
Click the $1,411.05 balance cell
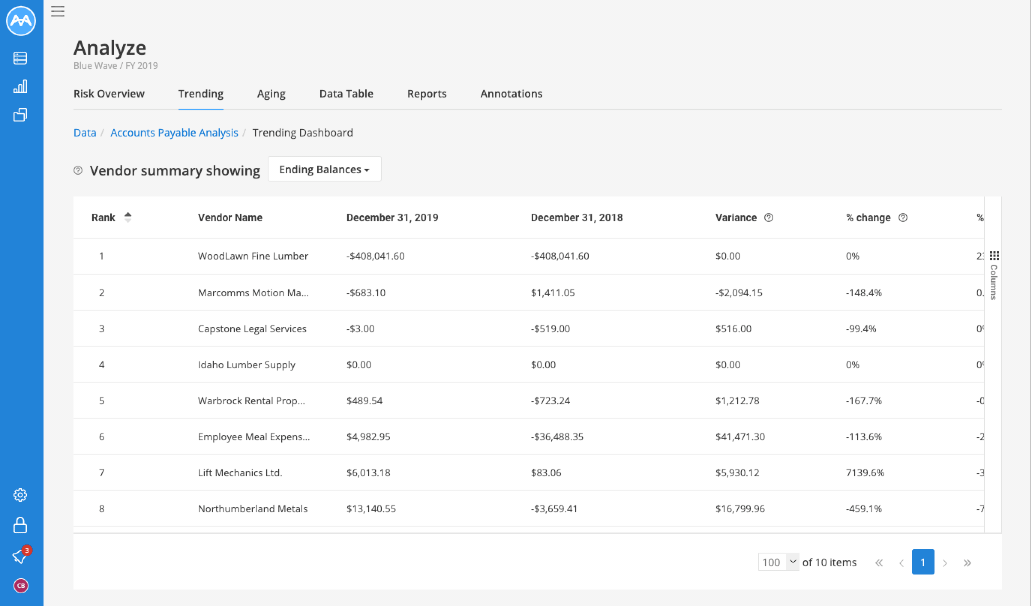[x=553, y=292]
